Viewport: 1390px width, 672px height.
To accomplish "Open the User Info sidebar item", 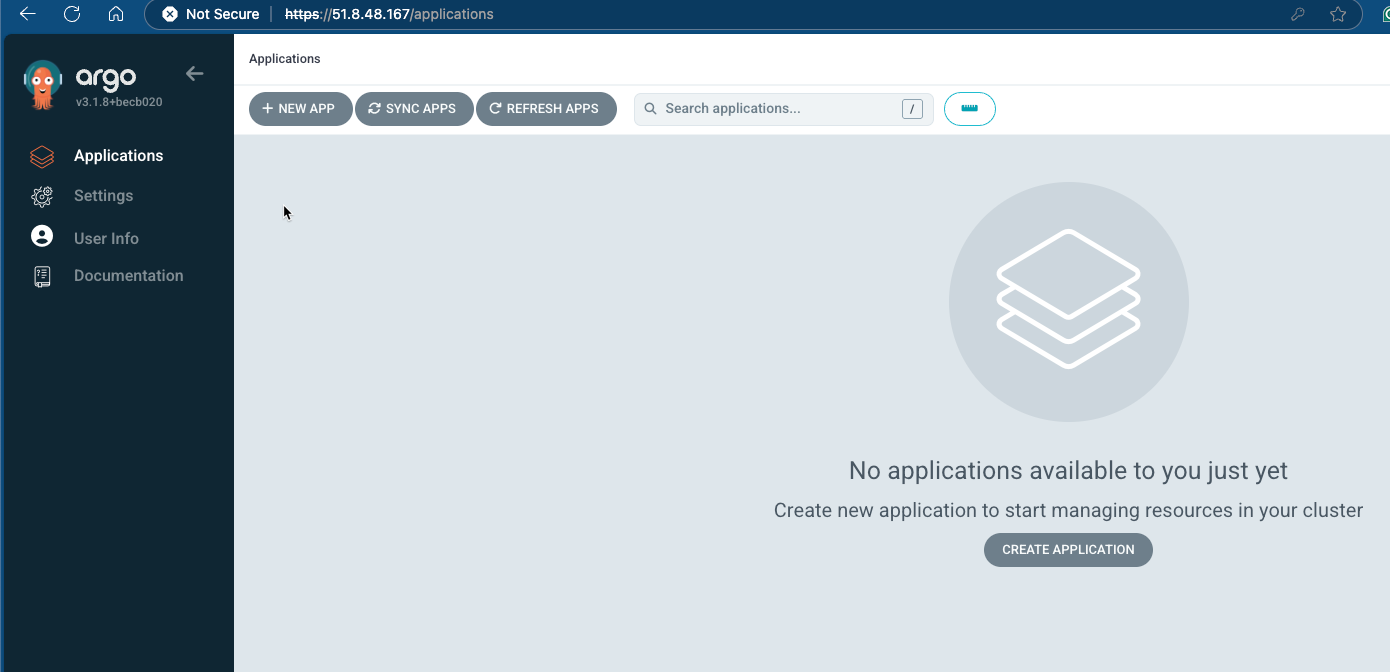I will point(106,238).
